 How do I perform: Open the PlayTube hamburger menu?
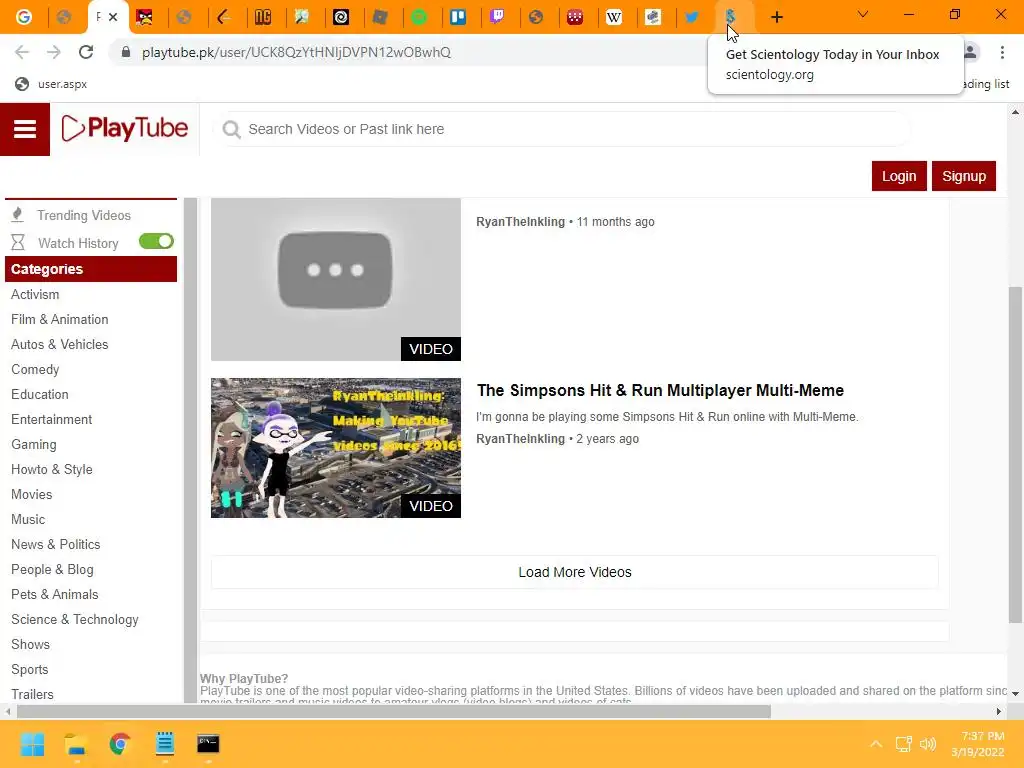click(x=25, y=129)
